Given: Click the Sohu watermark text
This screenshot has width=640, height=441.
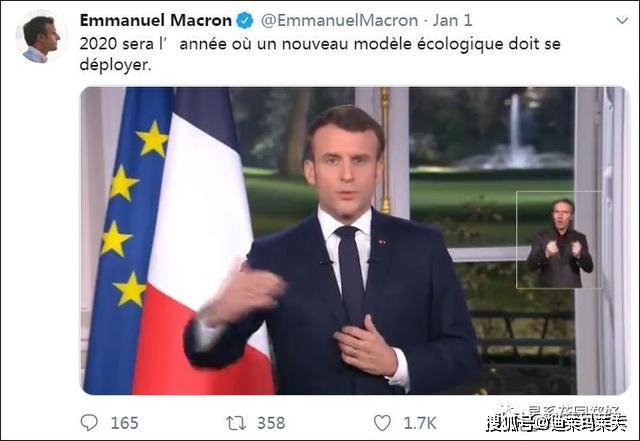Looking at the screenshot, I should pos(556,423).
